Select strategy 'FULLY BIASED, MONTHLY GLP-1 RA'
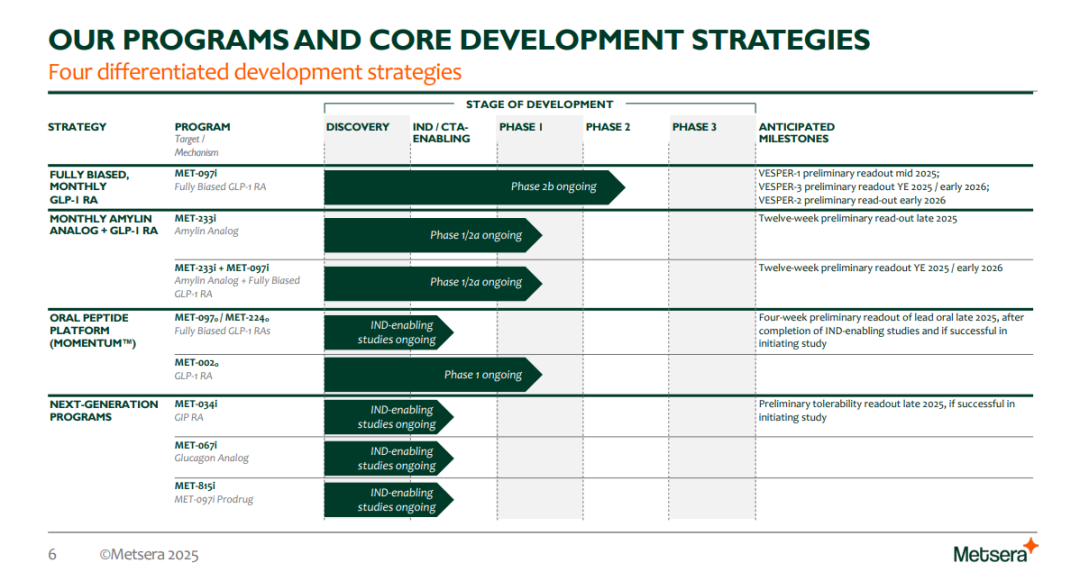This screenshot has height=581, width=1080. [x=89, y=187]
